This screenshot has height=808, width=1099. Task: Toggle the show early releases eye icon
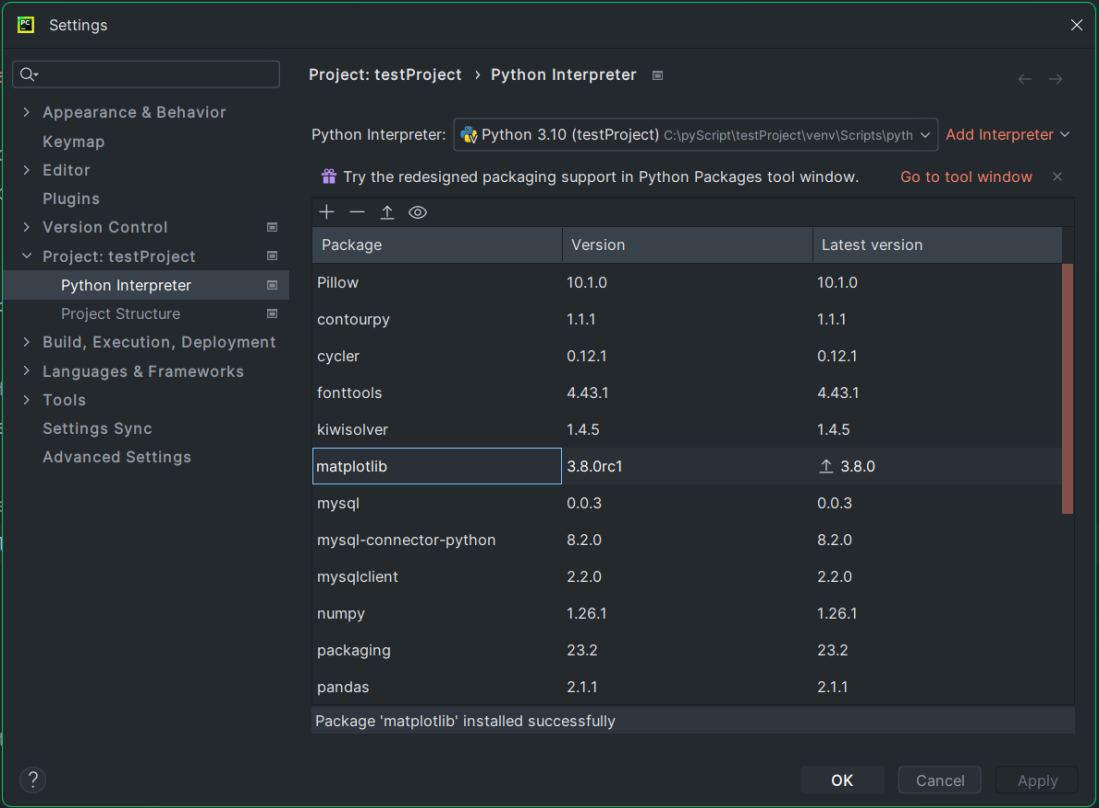point(418,212)
